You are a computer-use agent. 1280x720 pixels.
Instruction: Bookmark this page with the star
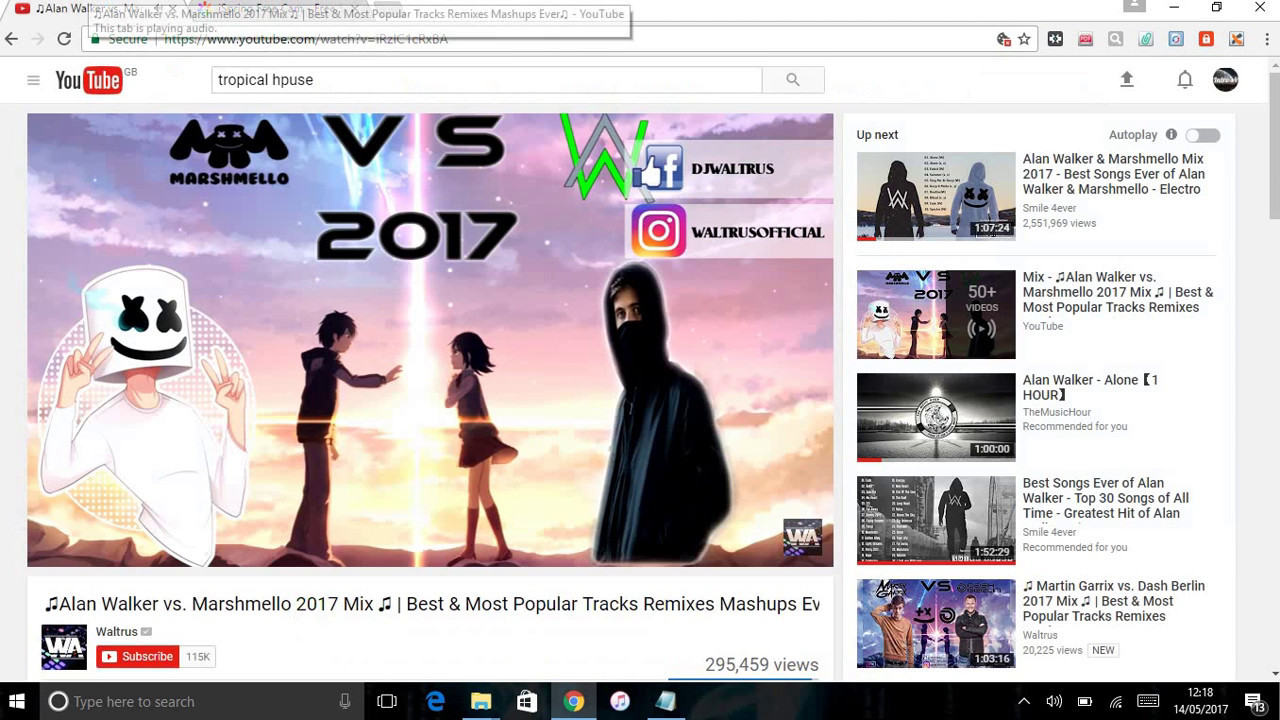pos(1024,39)
